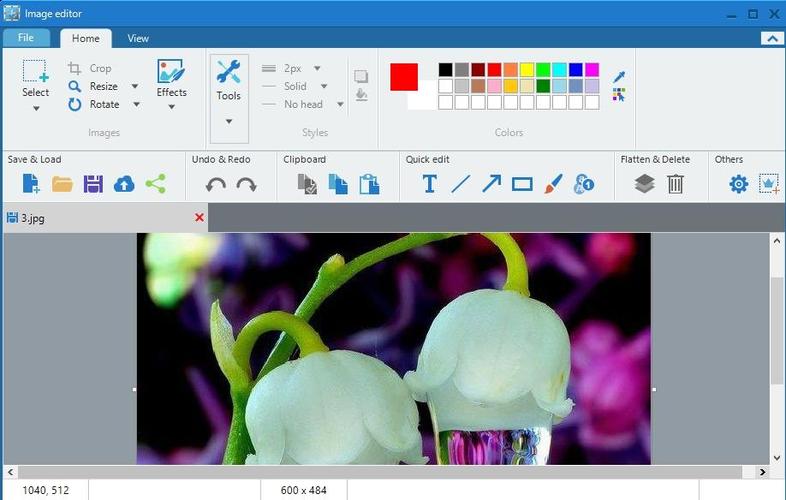The image size is (786, 500).
Task: Click the crown icon in Others
Action: tap(769, 184)
